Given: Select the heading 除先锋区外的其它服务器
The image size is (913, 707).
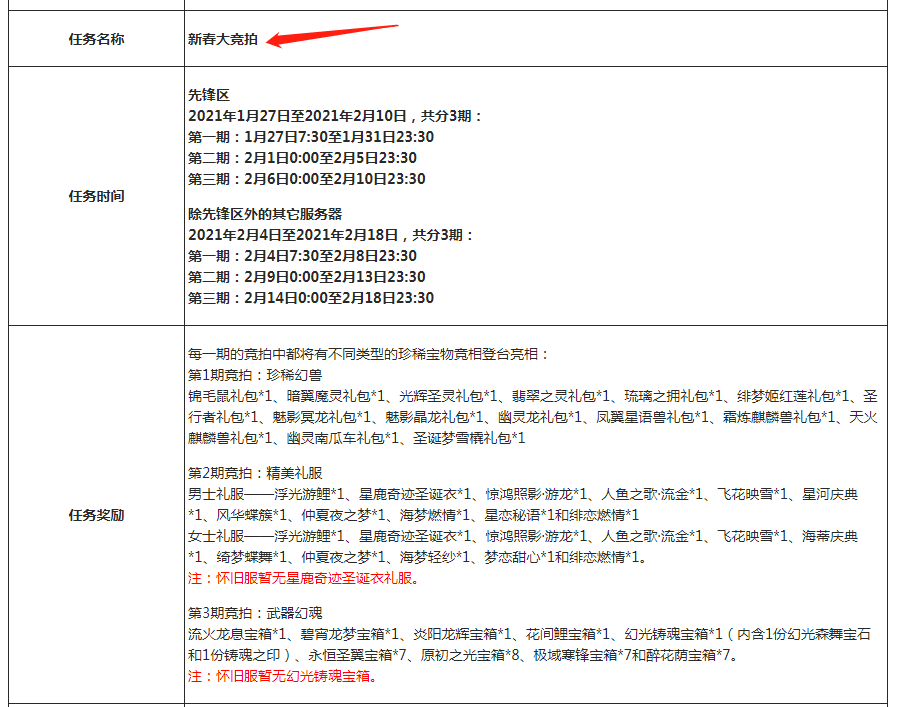Looking at the screenshot, I should pyautogui.click(x=265, y=214).
